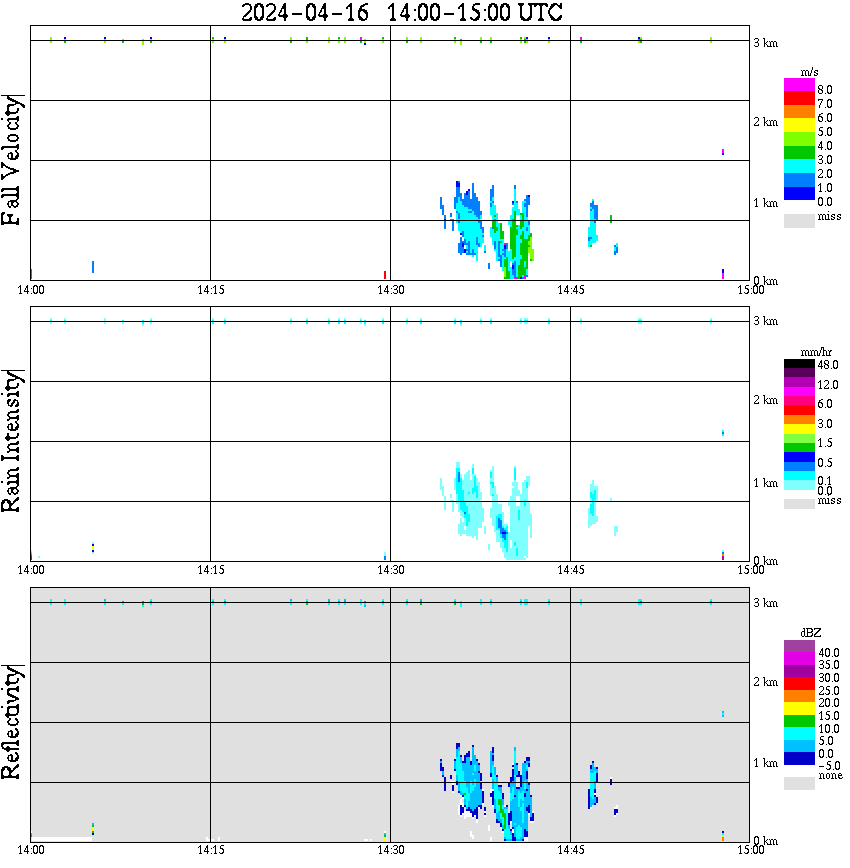The height and width of the screenshot is (868, 850).
Task: Click '14:30' on the Fall Velocity time axis
Action: click(390, 290)
